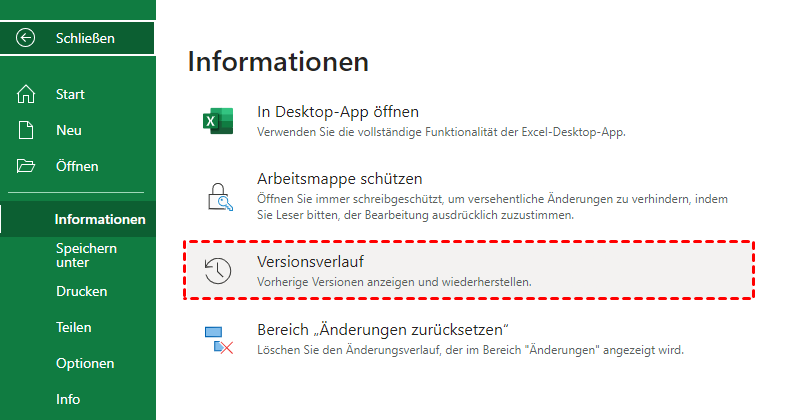Click the Öffnen folder icon
Image resolution: width=804 pixels, height=420 pixels.
tap(26, 166)
